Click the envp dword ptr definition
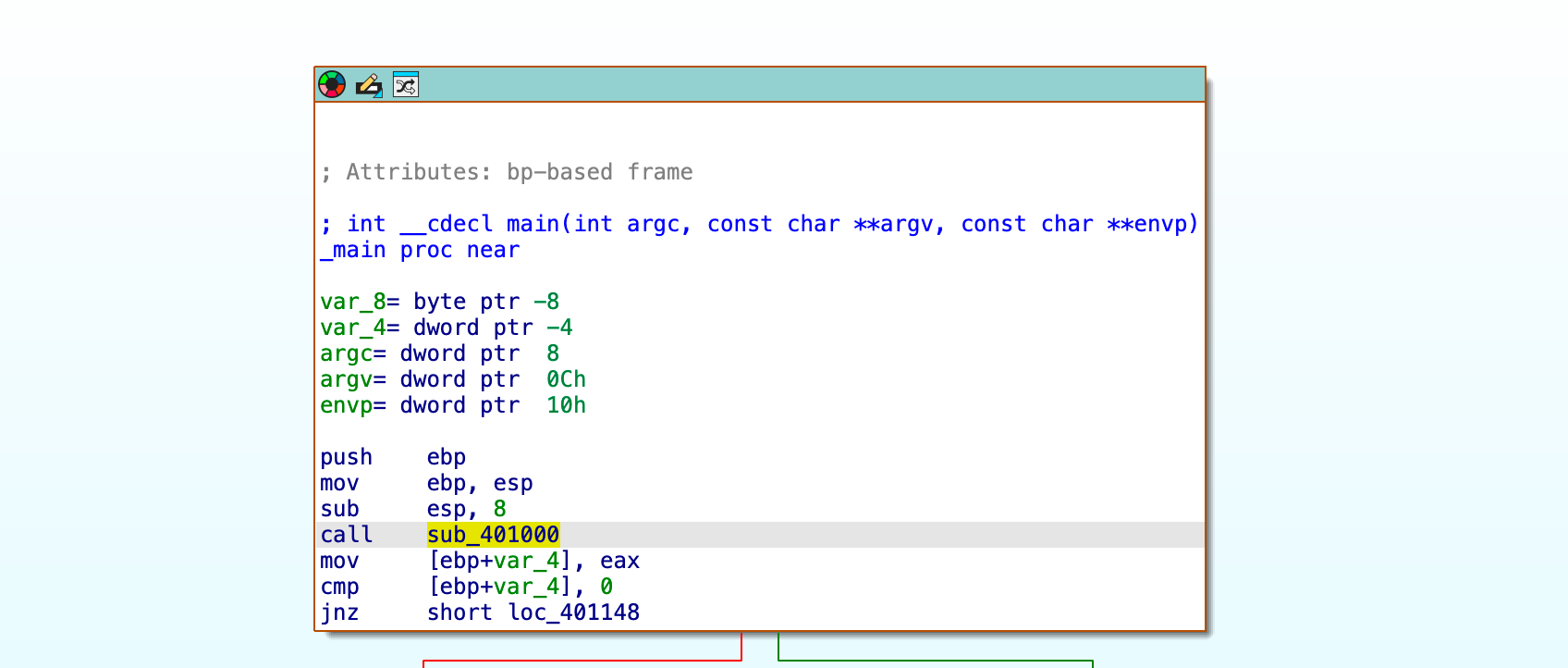The height and width of the screenshot is (668, 1568). [453, 405]
